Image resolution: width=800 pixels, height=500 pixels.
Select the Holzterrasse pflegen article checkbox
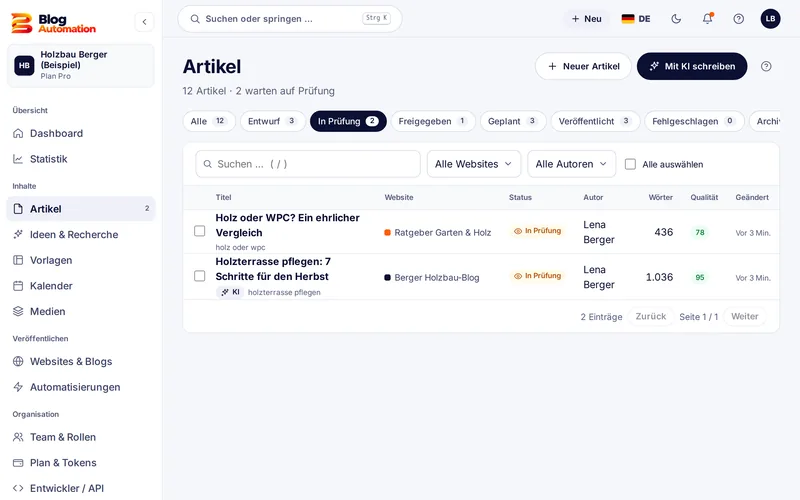tap(199, 276)
